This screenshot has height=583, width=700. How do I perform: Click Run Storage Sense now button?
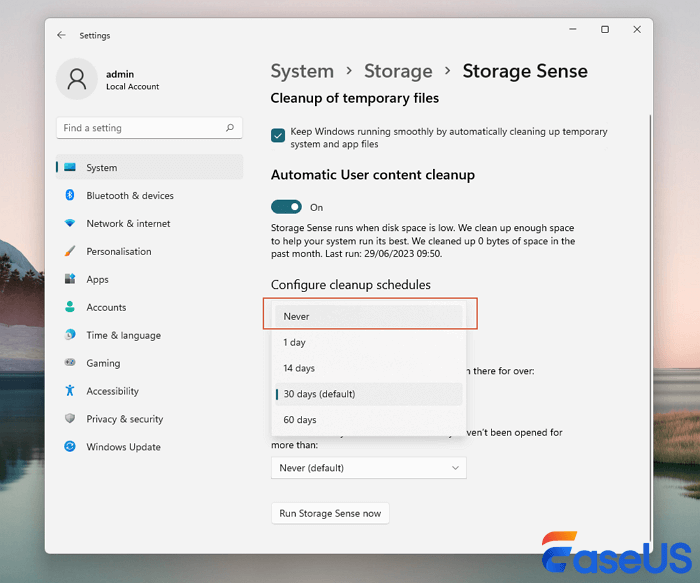330,513
